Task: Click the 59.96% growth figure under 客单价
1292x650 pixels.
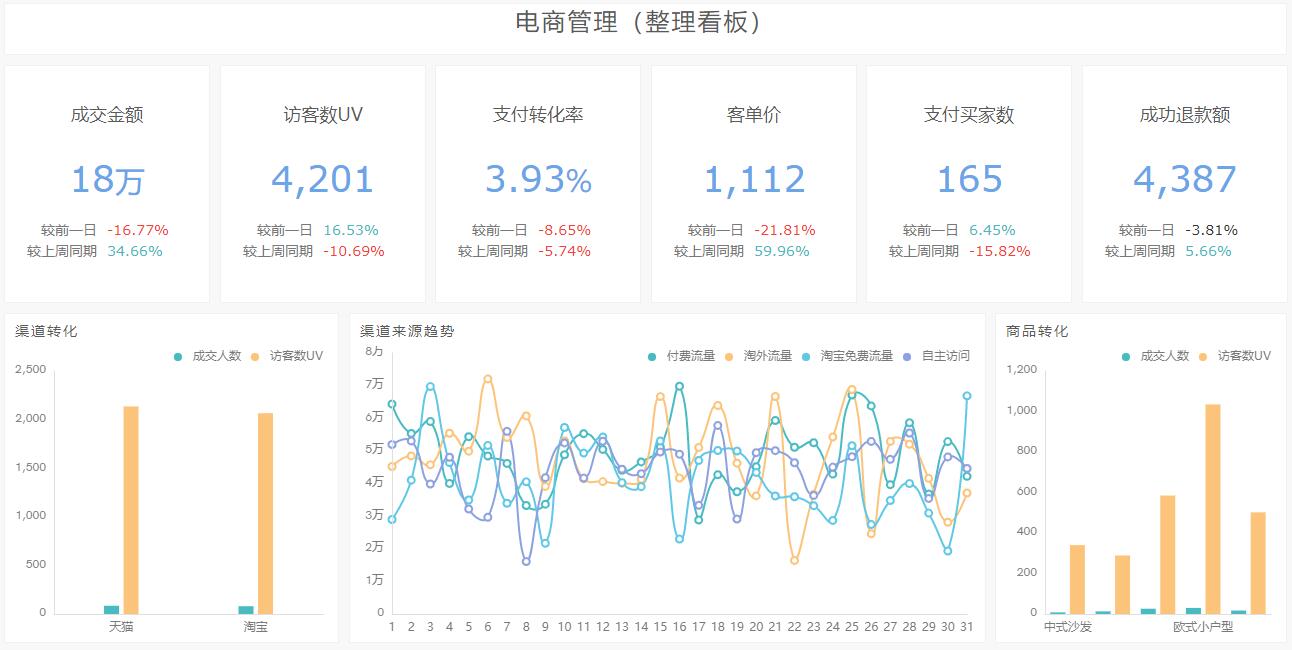Action: 784,252
